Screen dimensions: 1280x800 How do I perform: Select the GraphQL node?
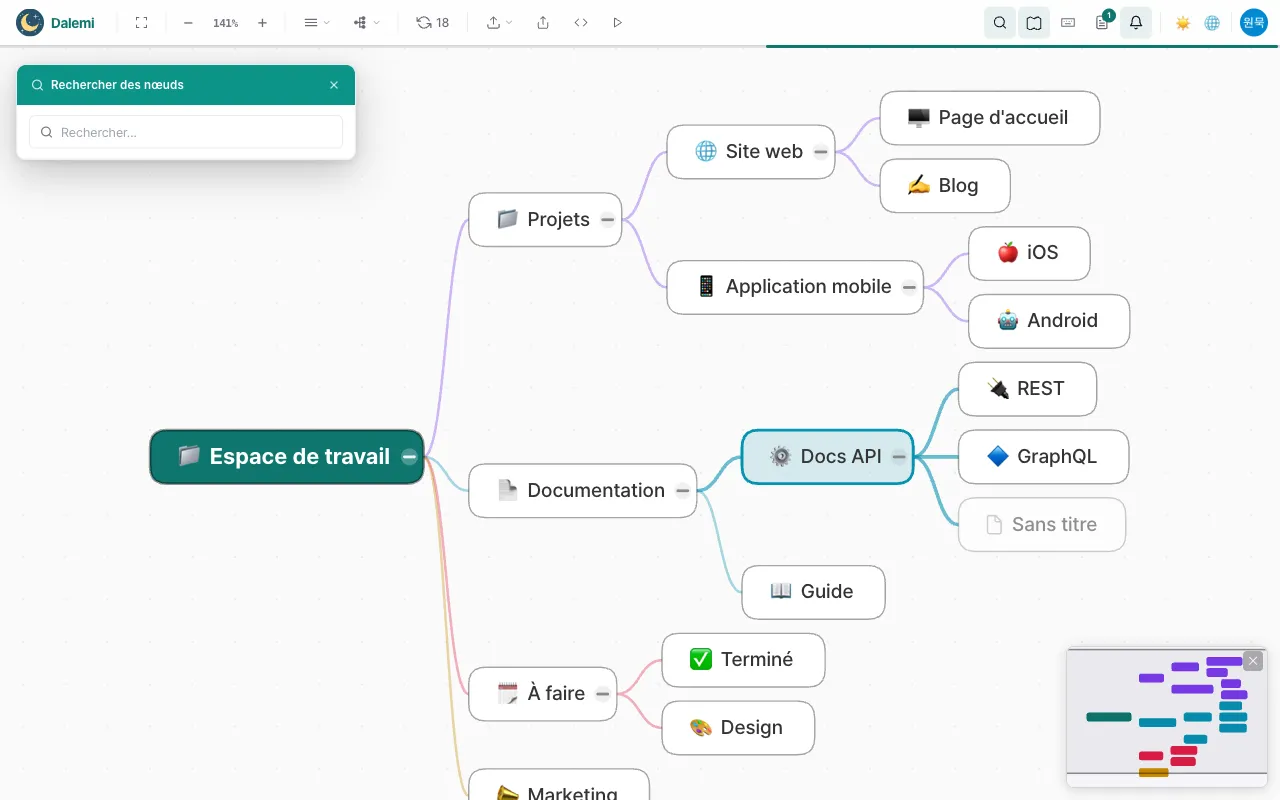click(1043, 457)
